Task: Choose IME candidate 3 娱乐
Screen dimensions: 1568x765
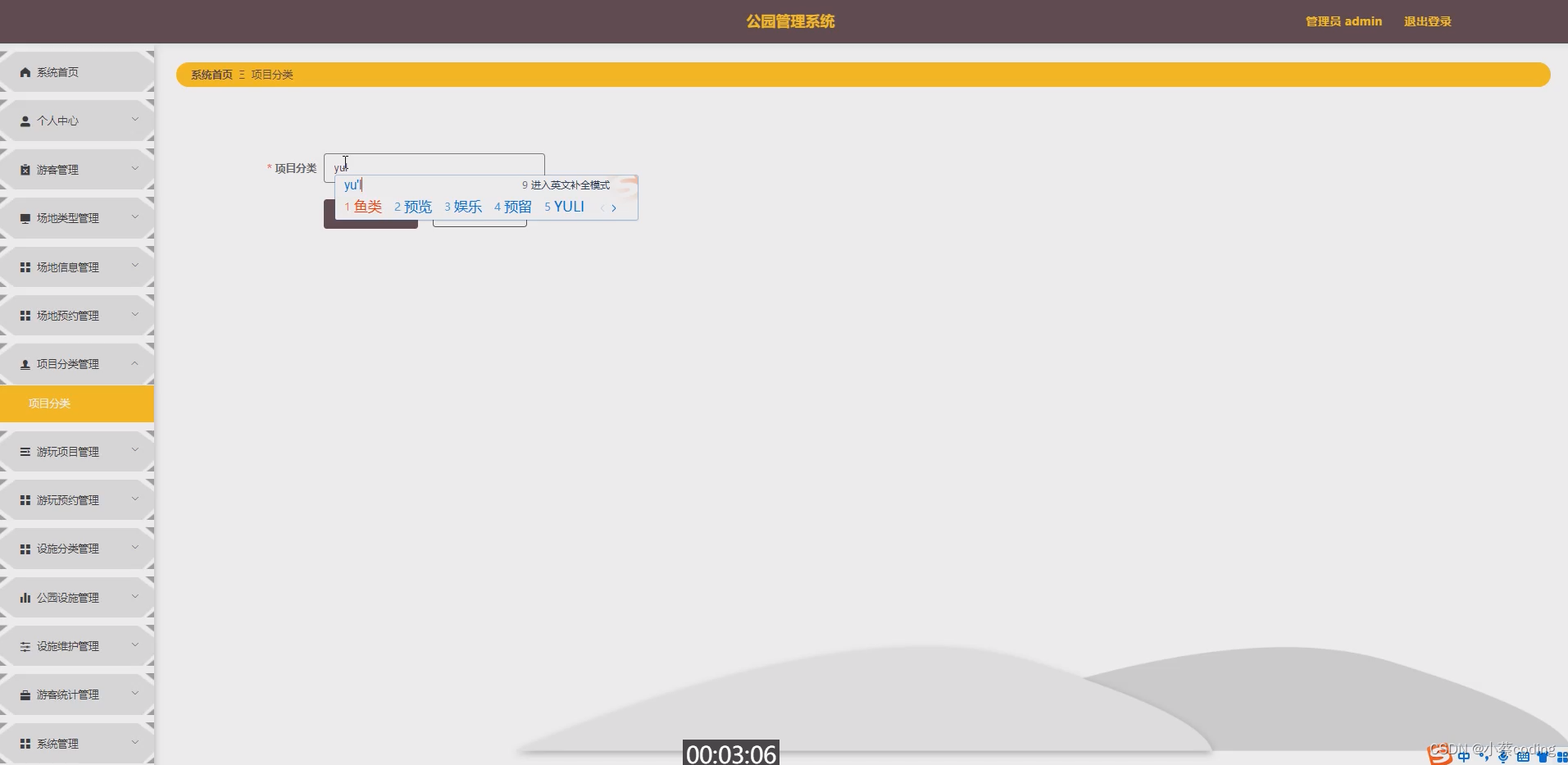Action: 463,207
